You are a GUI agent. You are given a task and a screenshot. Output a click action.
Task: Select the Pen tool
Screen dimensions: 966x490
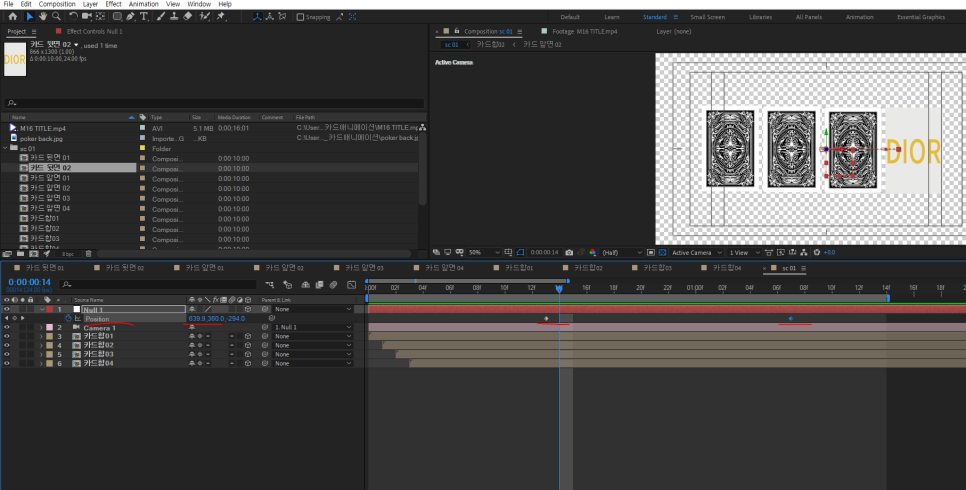click(x=131, y=17)
